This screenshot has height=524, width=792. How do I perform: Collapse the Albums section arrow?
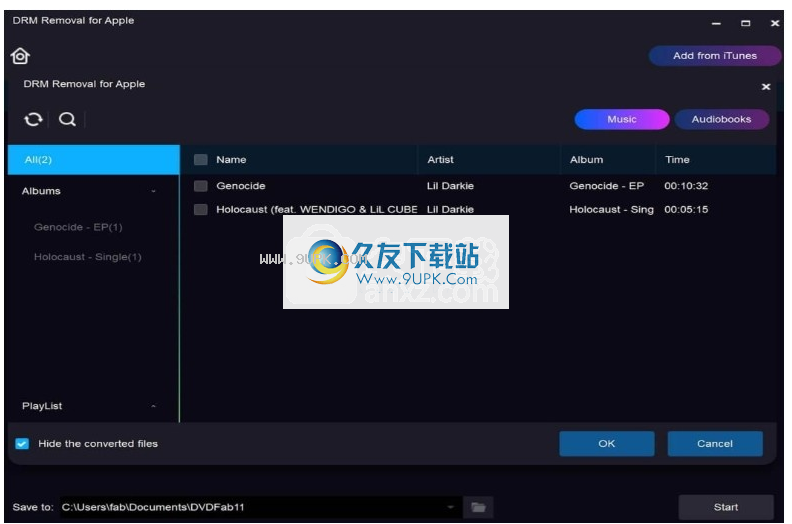(154, 191)
